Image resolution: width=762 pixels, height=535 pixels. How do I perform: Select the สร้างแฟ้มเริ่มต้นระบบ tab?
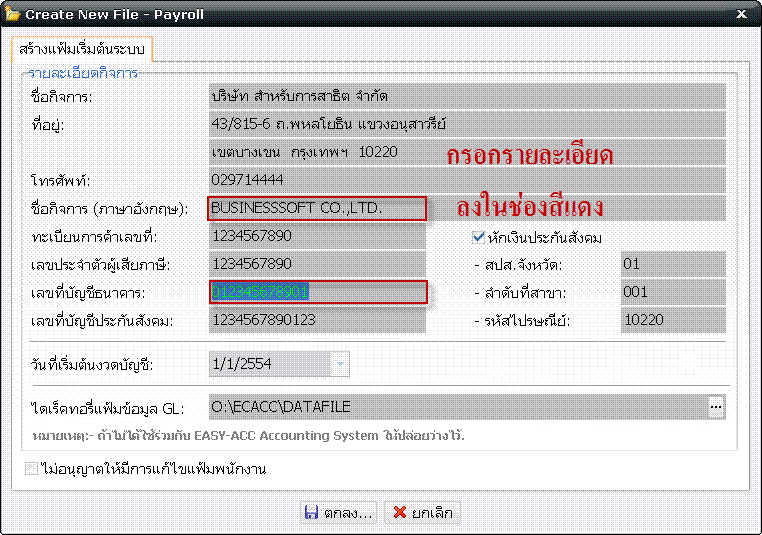(x=81, y=49)
